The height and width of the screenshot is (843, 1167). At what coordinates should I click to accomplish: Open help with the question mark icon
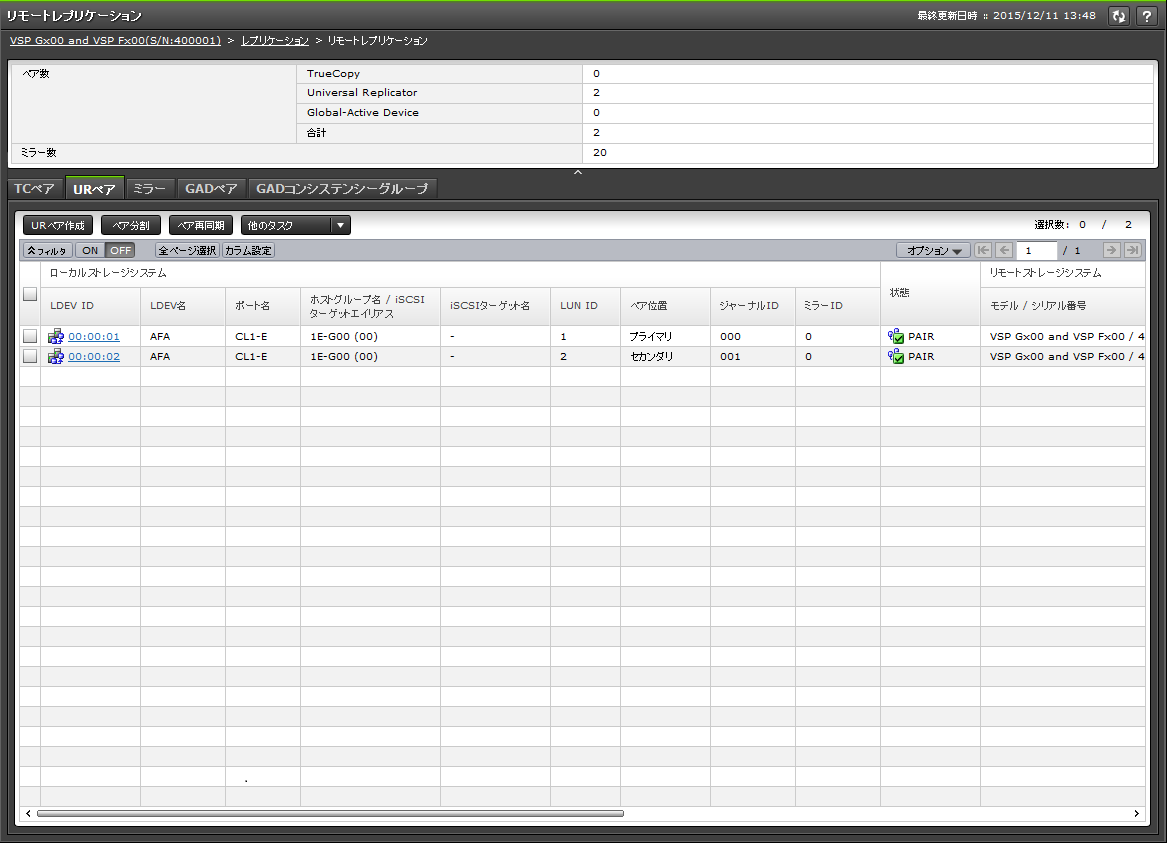(x=1146, y=16)
